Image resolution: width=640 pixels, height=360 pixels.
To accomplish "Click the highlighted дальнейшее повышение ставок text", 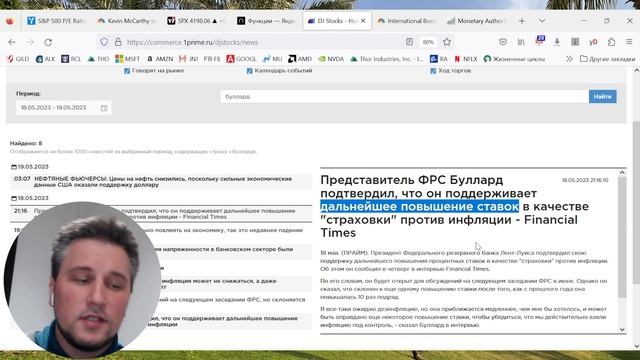I will 419,207.
